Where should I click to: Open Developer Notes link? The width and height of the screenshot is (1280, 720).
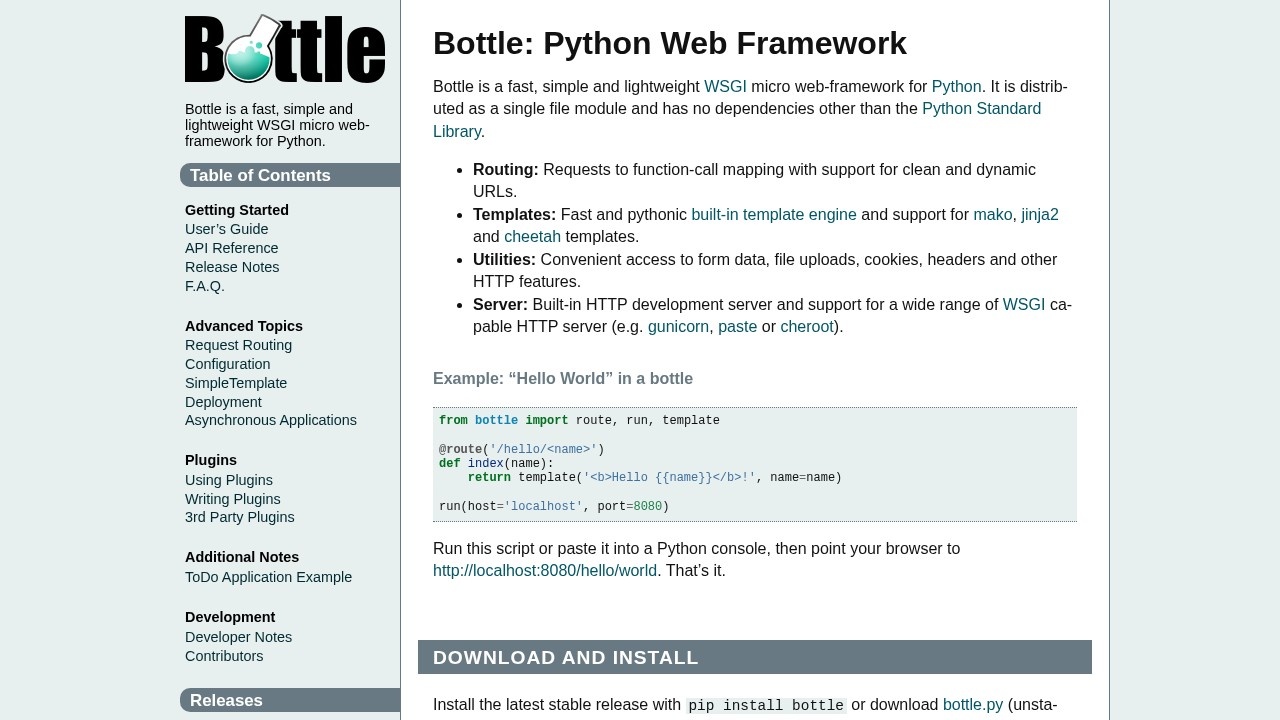[238, 637]
